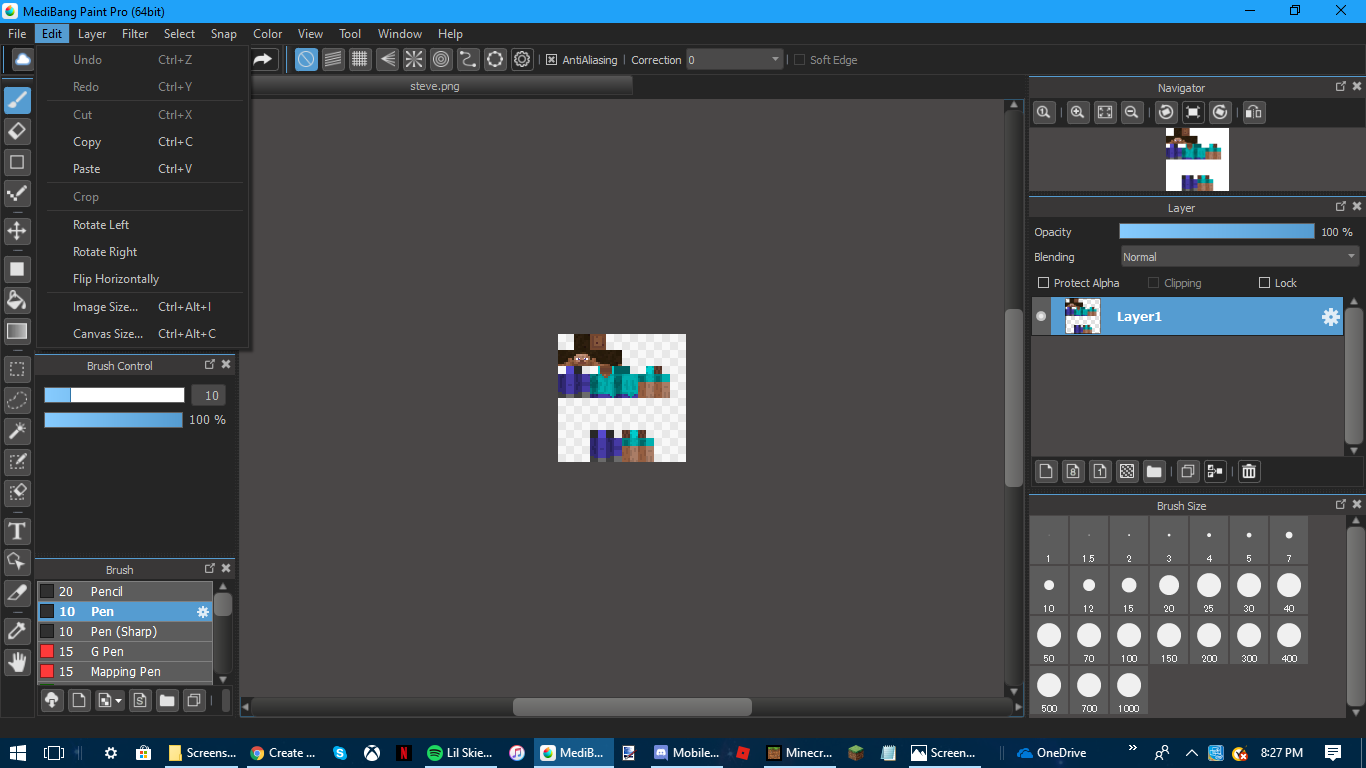Adjust the layer Opacity slider
This screenshot has height=768, width=1366.
click(1217, 231)
